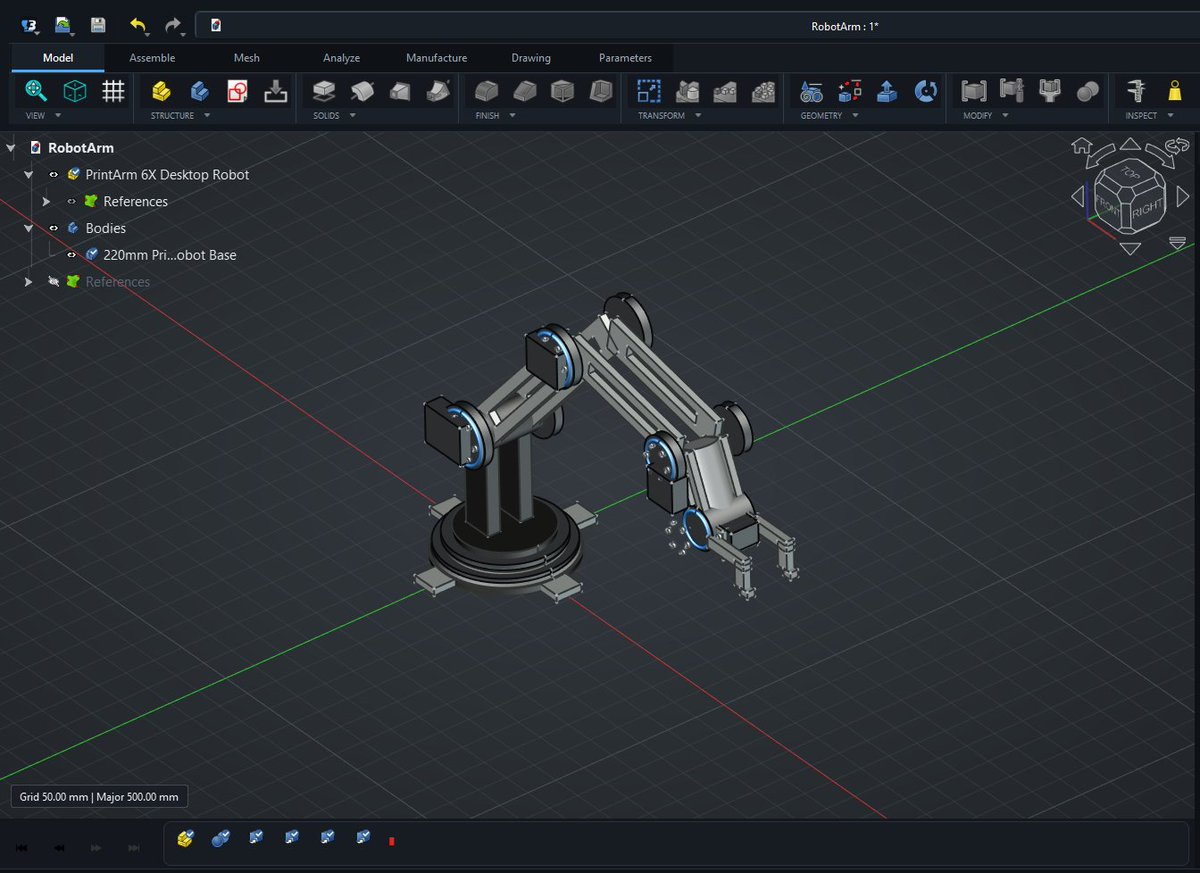Select the third hollow cube icon in FINISH
1200x873 pixels.
point(563,91)
